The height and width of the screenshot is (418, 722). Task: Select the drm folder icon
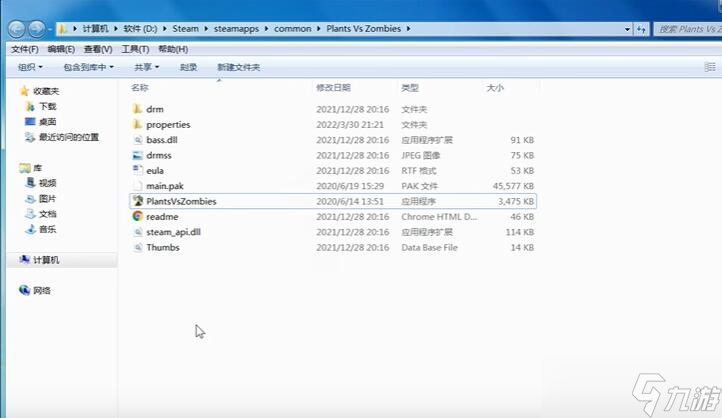(137, 109)
